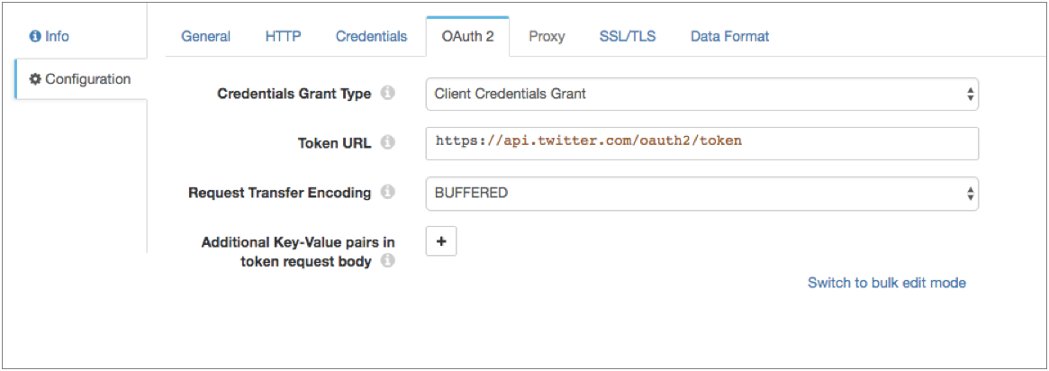This screenshot has width=1049, height=371.
Task: Click info icon beside Token URL
Action: 388,143
